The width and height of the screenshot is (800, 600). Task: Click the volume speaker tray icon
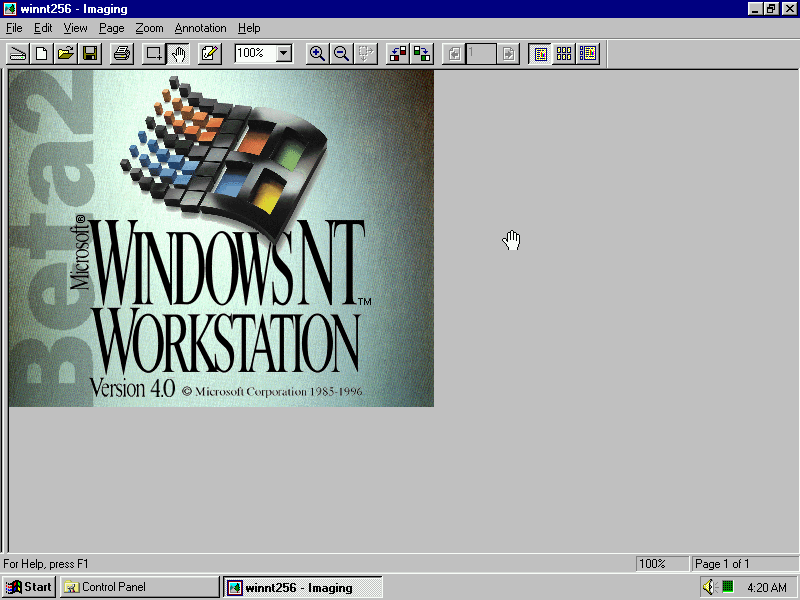[708, 587]
